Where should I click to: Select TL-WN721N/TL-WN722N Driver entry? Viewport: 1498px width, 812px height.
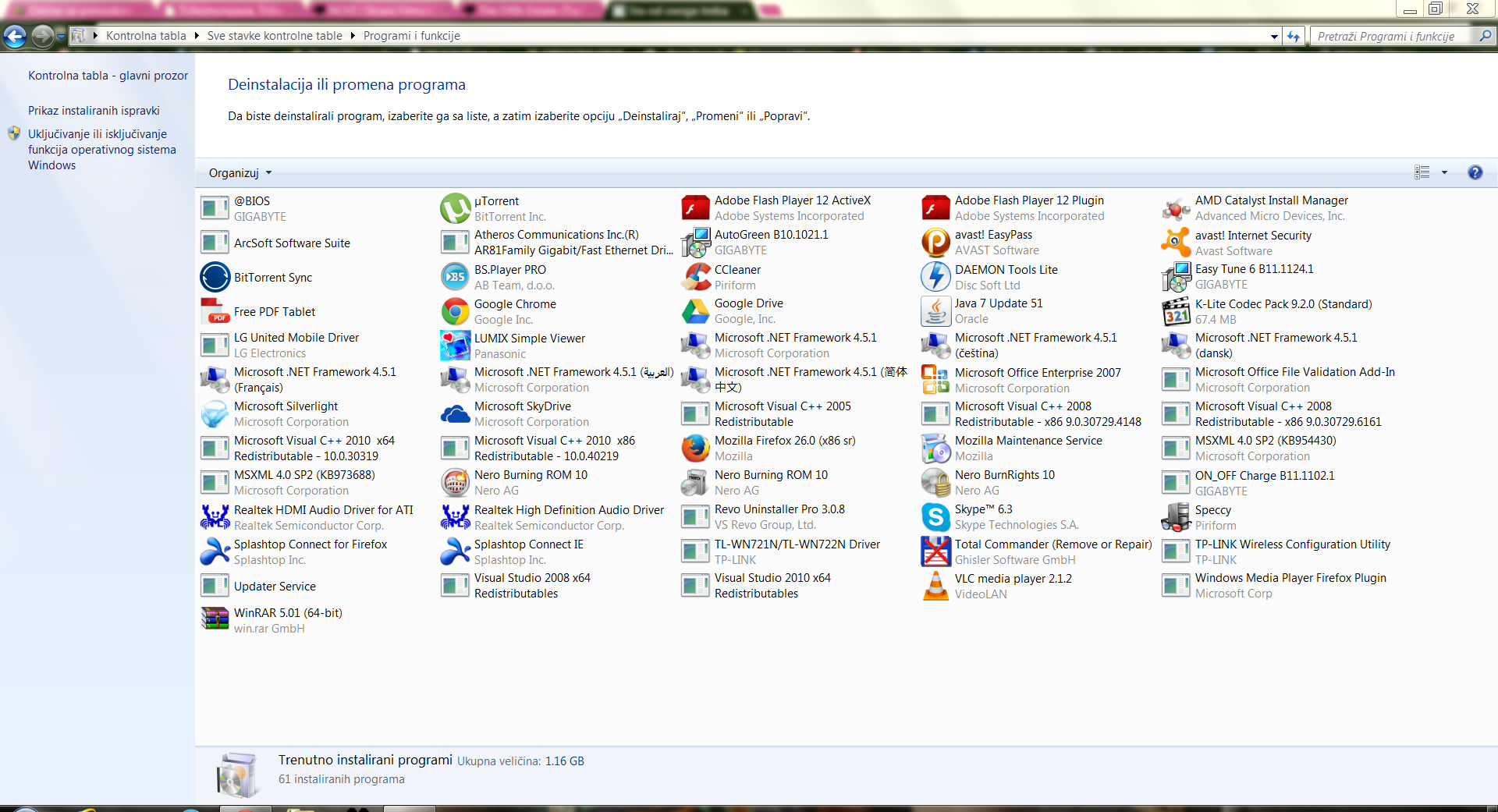pos(797,551)
